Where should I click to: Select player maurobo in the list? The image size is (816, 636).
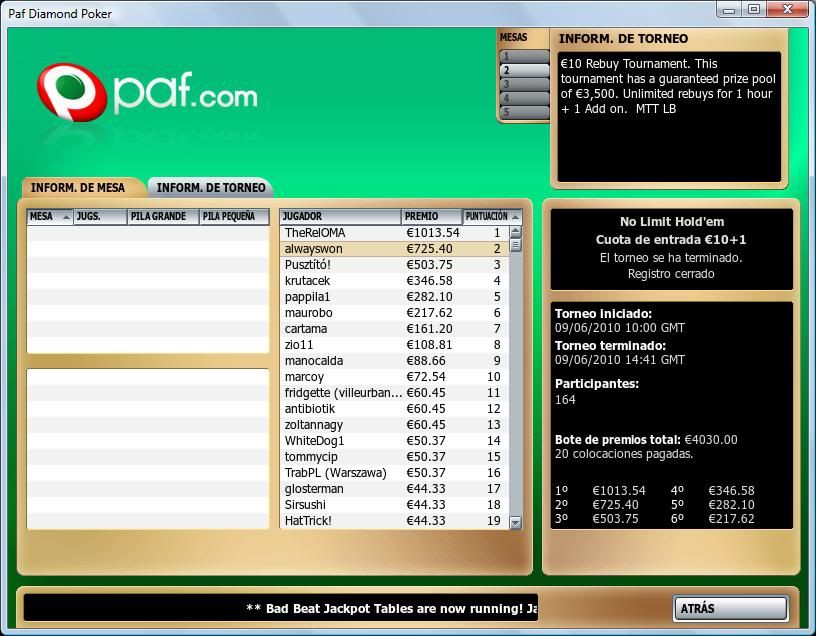(x=394, y=313)
